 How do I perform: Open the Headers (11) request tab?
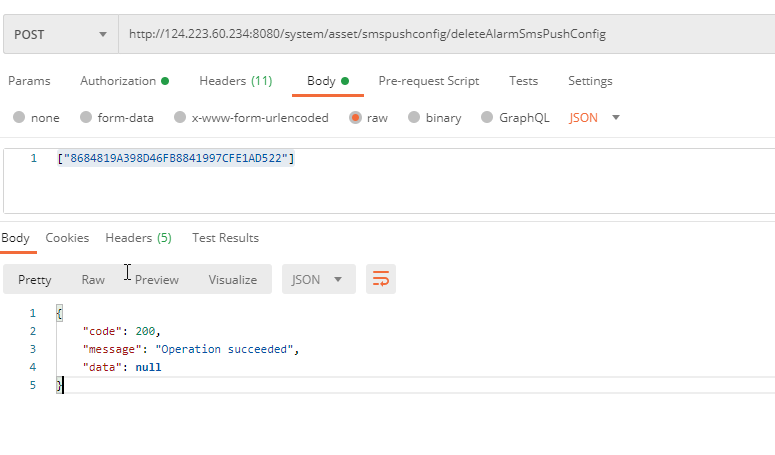pos(236,81)
